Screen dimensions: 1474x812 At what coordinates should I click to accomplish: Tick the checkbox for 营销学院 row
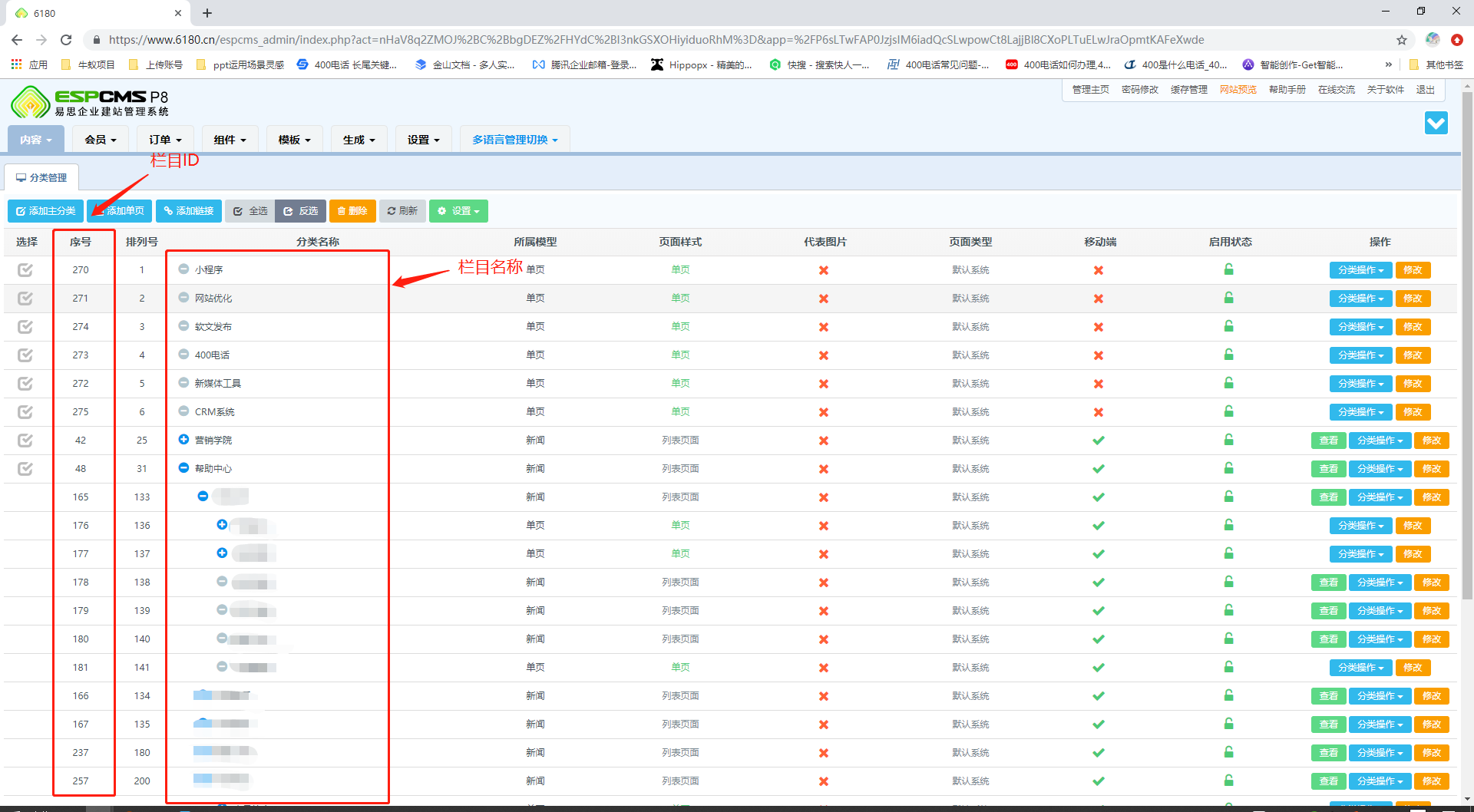point(25,441)
